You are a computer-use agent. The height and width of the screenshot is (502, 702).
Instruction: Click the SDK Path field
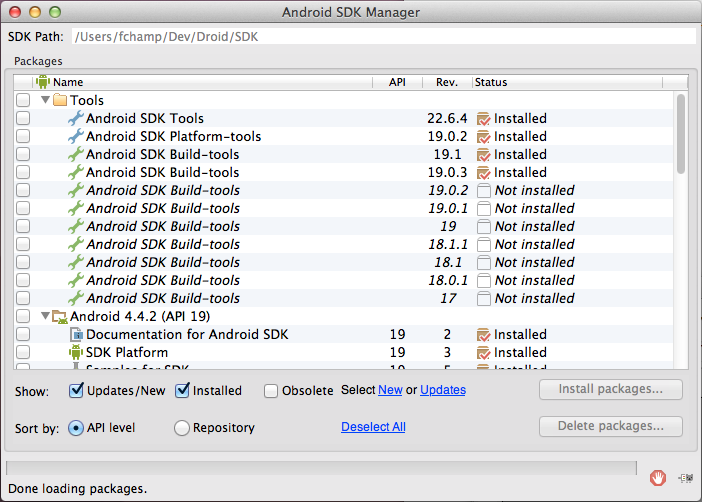tap(383, 36)
